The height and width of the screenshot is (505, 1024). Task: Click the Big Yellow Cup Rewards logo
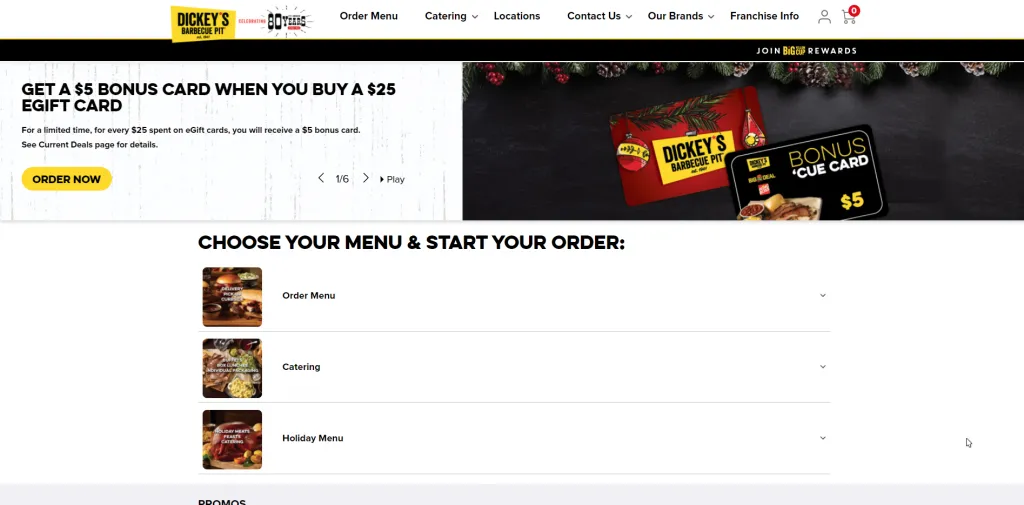click(x=793, y=50)
